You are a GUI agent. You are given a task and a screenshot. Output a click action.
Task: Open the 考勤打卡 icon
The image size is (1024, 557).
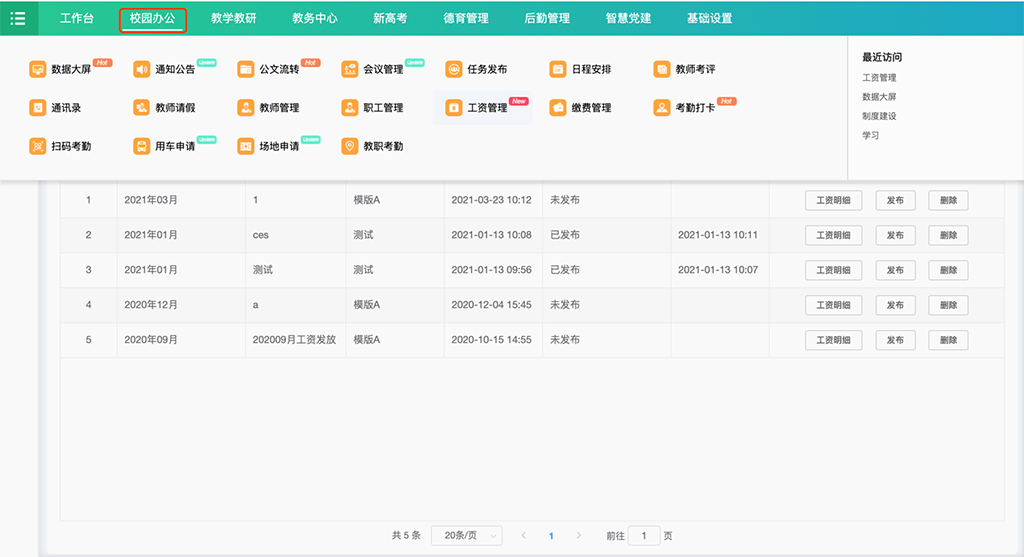[662, 107]
